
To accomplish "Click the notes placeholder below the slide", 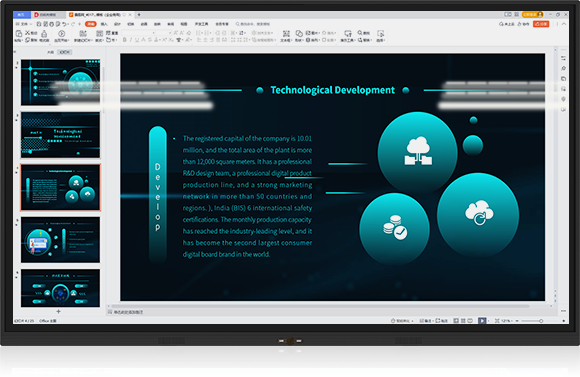I will coord(128,312).
